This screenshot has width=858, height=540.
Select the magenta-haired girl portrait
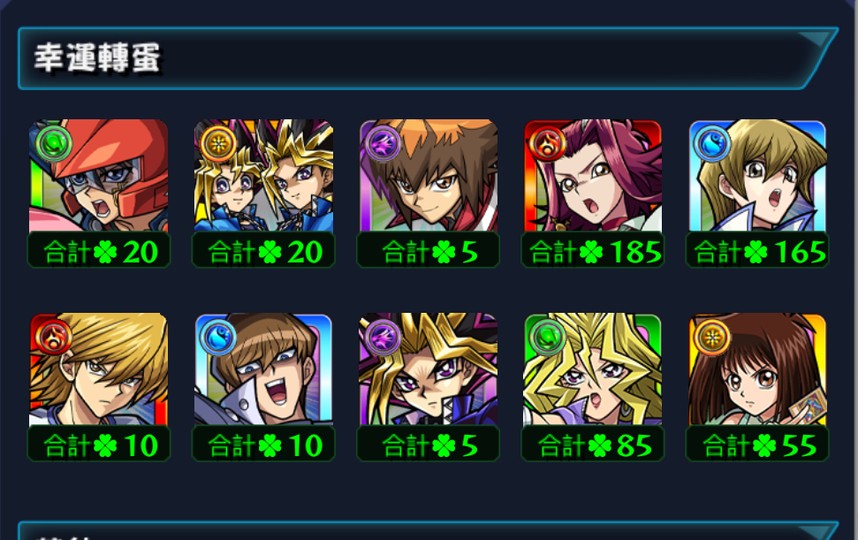point(593,175)
